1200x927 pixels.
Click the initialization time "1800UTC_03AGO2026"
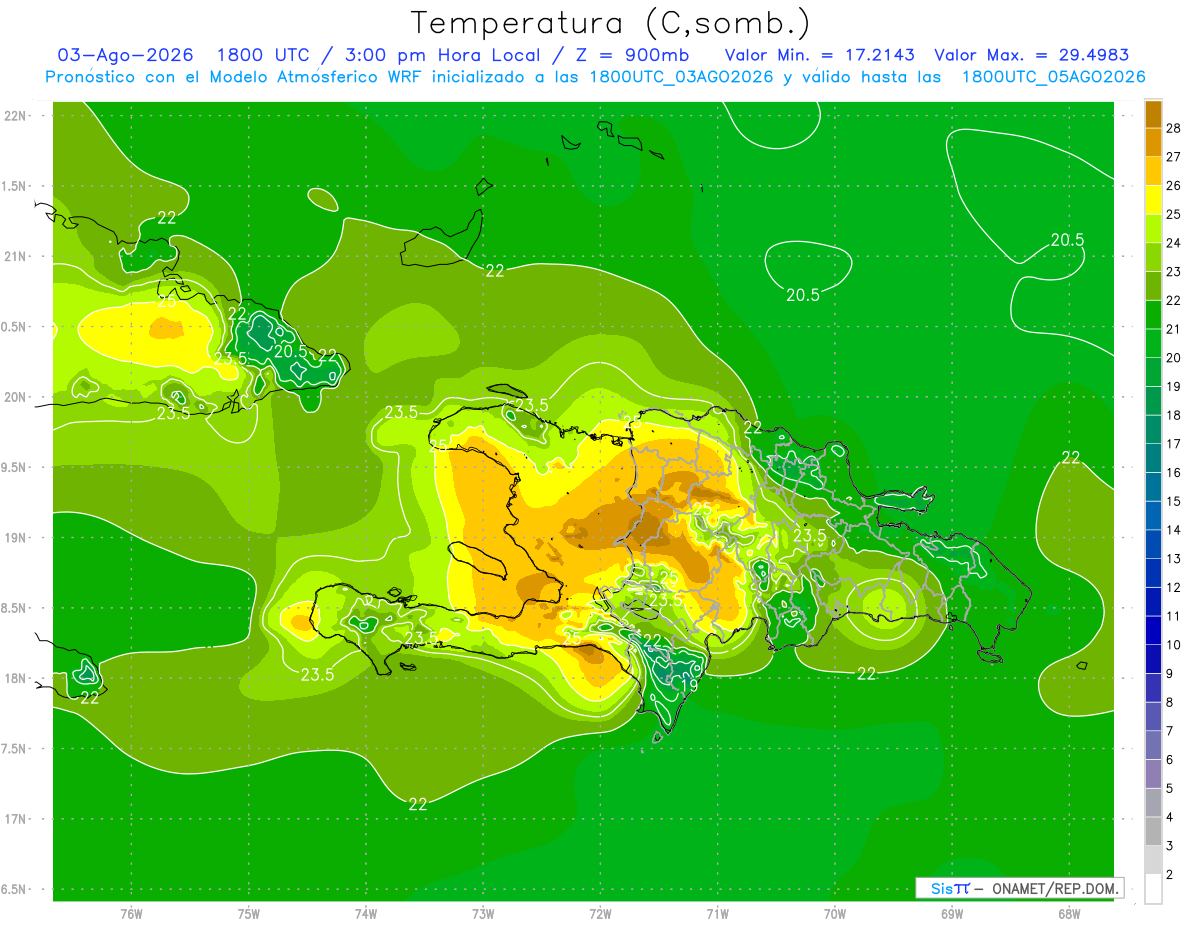point(682,77)
